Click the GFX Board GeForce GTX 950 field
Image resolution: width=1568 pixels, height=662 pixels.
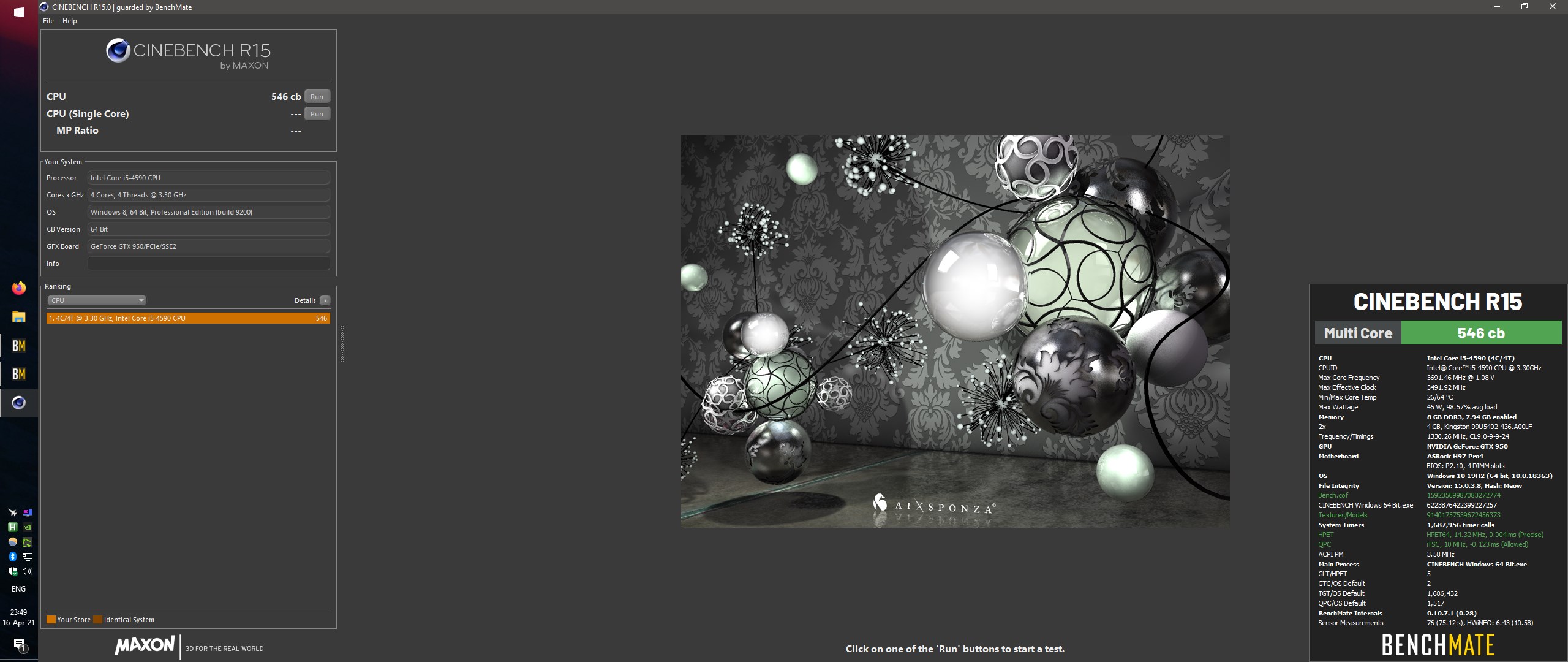pos(209,246)
